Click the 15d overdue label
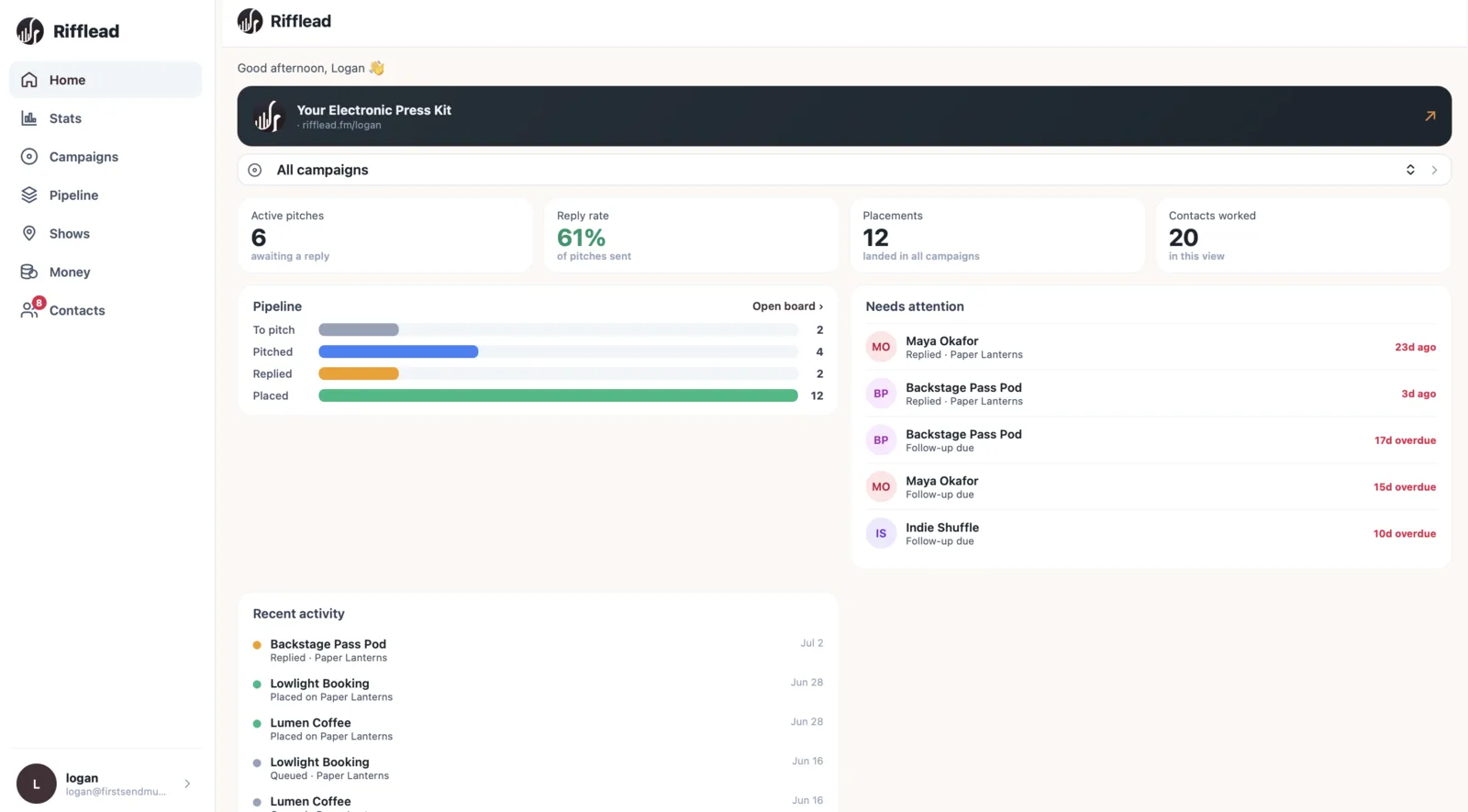The width and height of the screenshot is (1468, 812). pos(1405,487)
